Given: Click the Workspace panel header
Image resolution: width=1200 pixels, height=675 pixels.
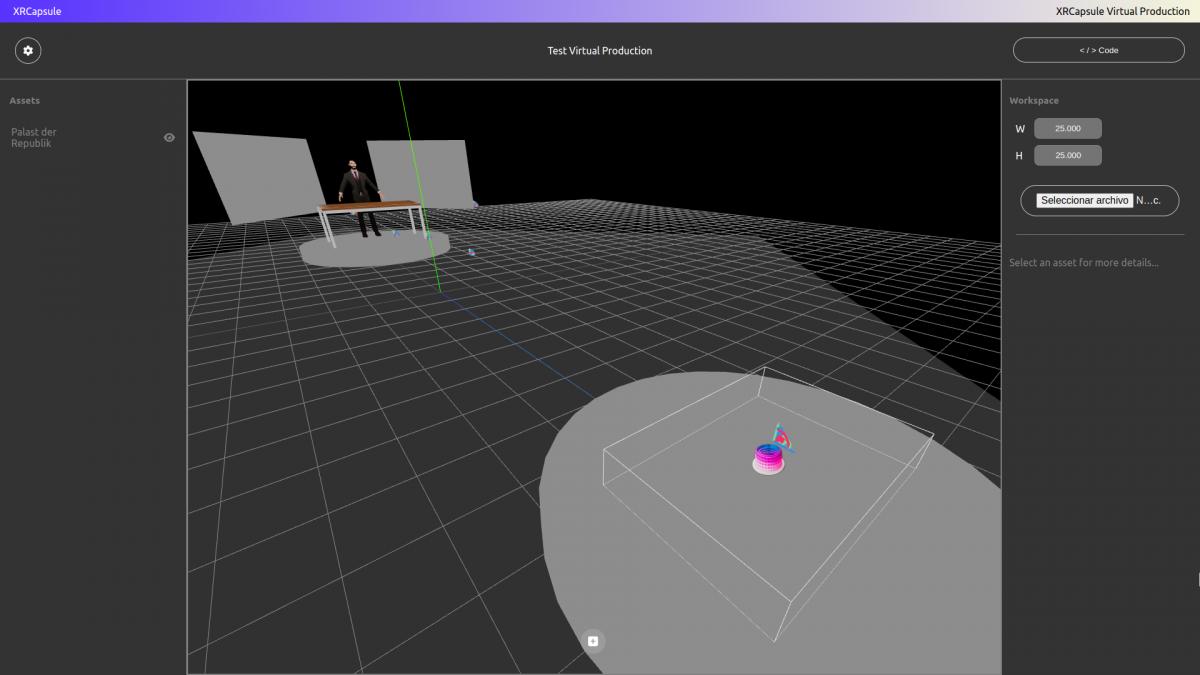Looking at the screenshot, I should tap(1033, 100).
